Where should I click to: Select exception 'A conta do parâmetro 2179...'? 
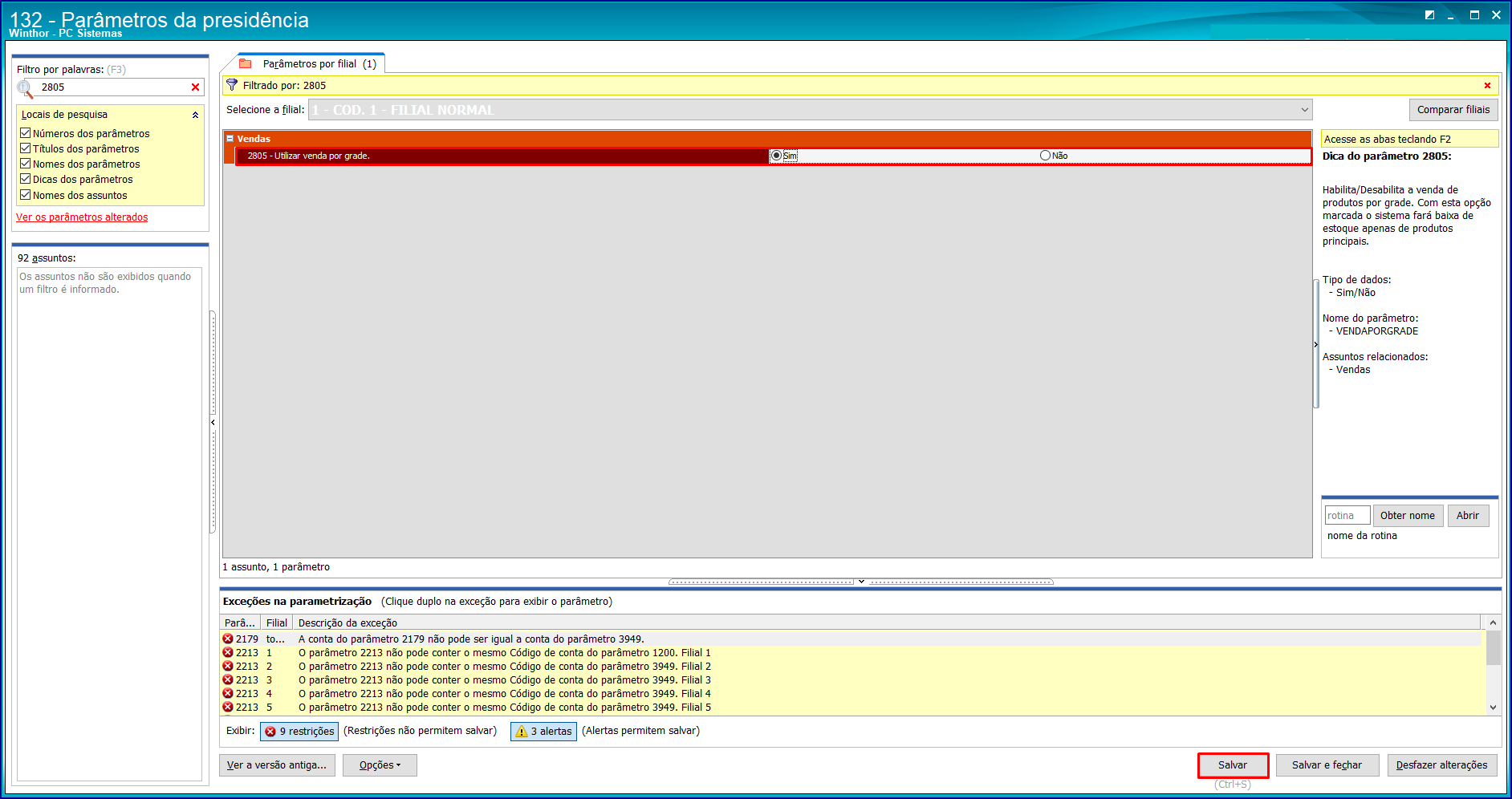click(x=852, y=639)
